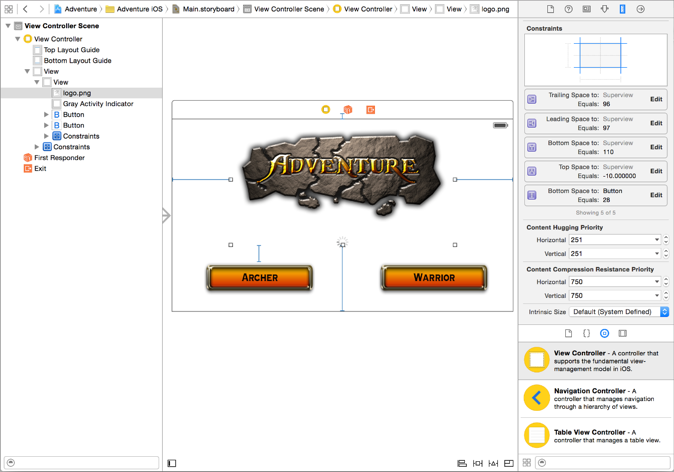Go forward in editor history
Viewport: 674px width, 472px height.
point(41,9)
